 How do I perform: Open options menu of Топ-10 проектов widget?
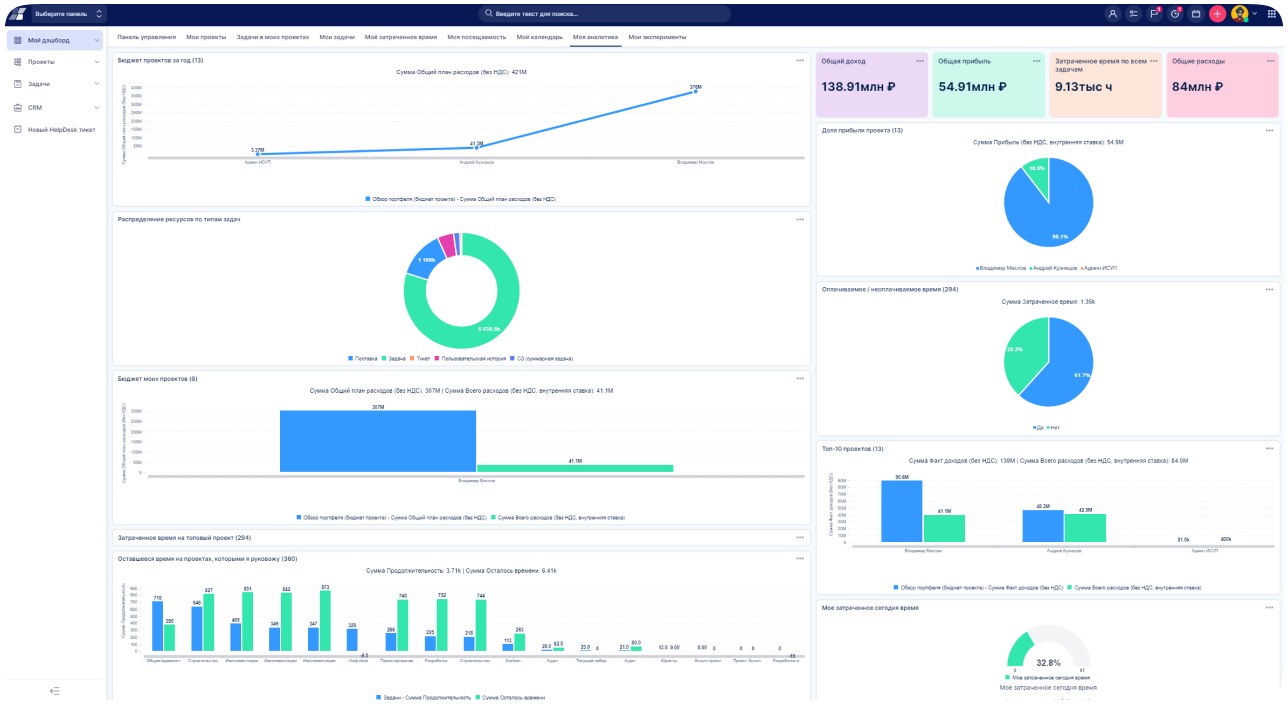[1270, 448]
